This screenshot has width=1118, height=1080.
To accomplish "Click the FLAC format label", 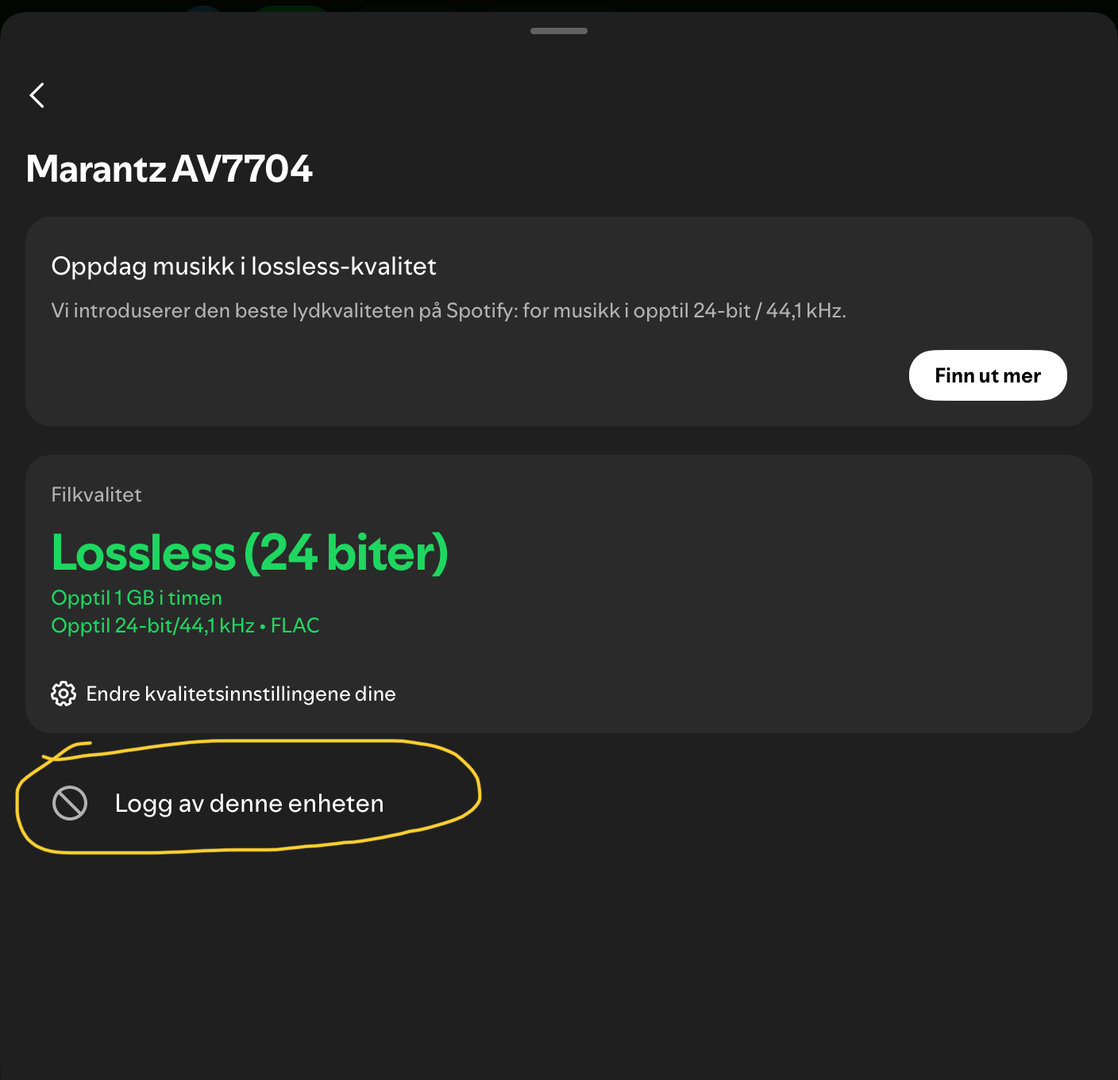I will click(296, 627).
